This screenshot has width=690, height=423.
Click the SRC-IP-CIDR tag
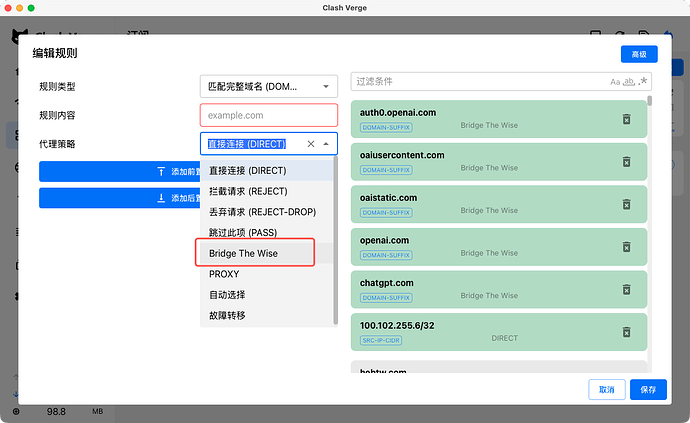coord(381,340)
